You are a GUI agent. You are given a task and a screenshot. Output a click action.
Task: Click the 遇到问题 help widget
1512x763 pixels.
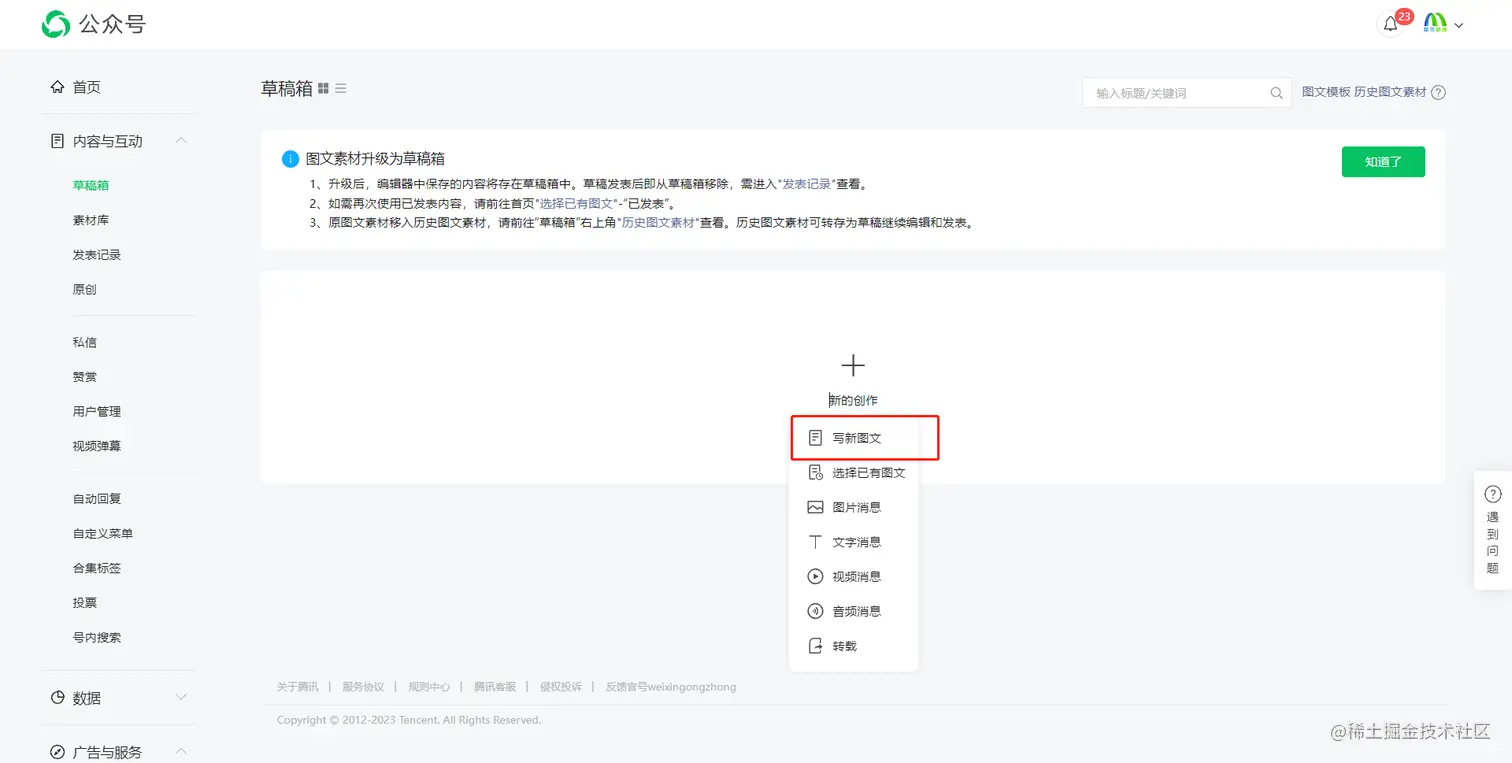1493,530
